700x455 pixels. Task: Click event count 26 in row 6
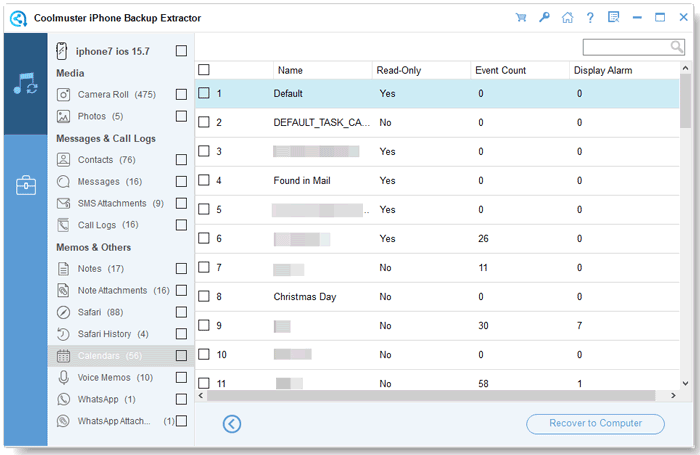pyautogui.click(x=483, y=238)
